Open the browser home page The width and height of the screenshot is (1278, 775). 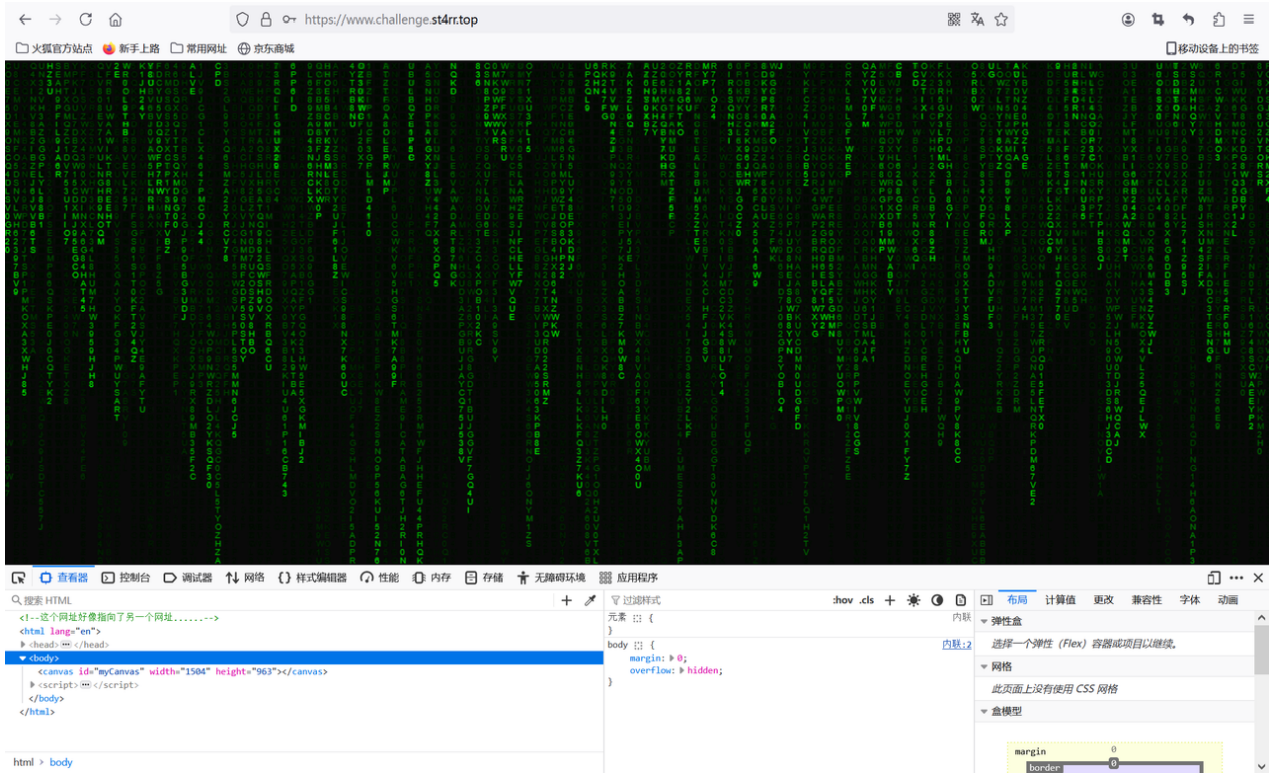(x=116, y=19)
